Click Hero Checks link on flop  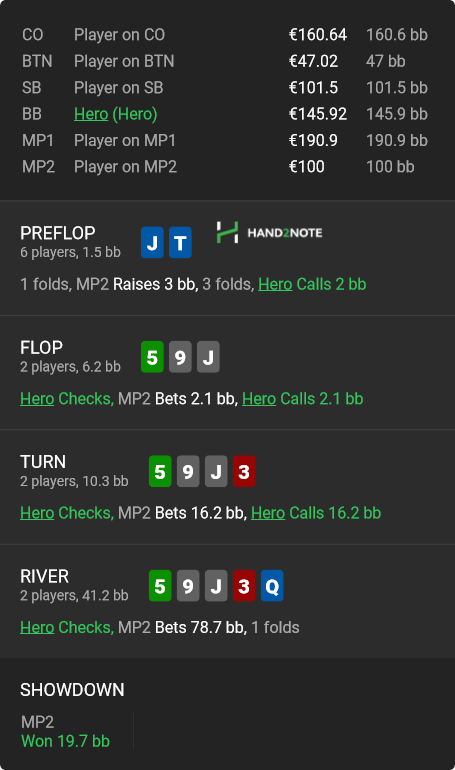pyautogui.click(x=67, y=398)
